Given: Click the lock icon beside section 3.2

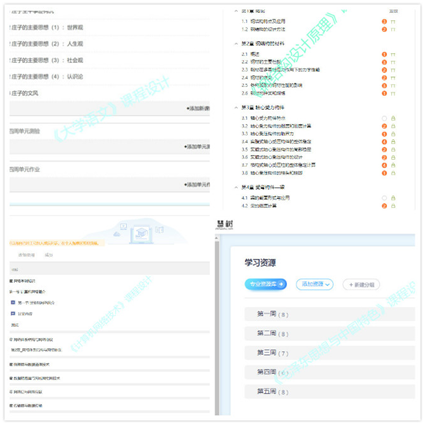Looking at the screenshot, I should pos(393,126).
